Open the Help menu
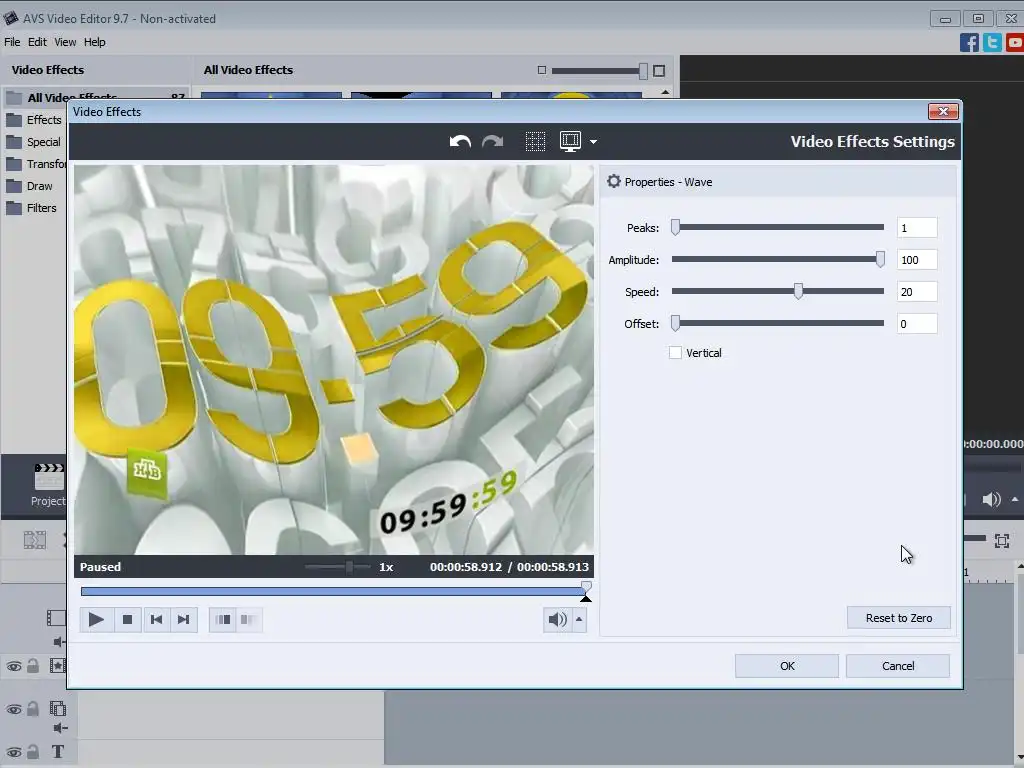Image resolution: width=1024 pixels, height=768 pixels. coord(95,42)
